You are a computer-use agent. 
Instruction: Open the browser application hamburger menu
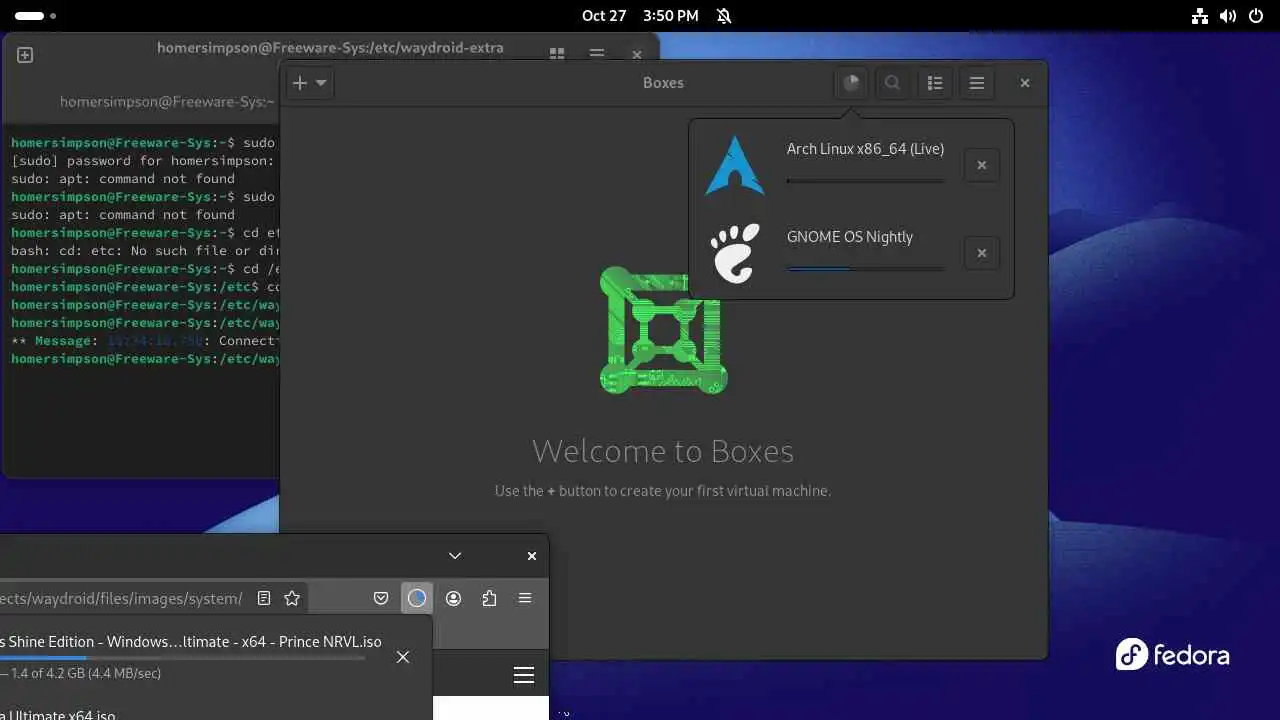[x=525, y=598]
